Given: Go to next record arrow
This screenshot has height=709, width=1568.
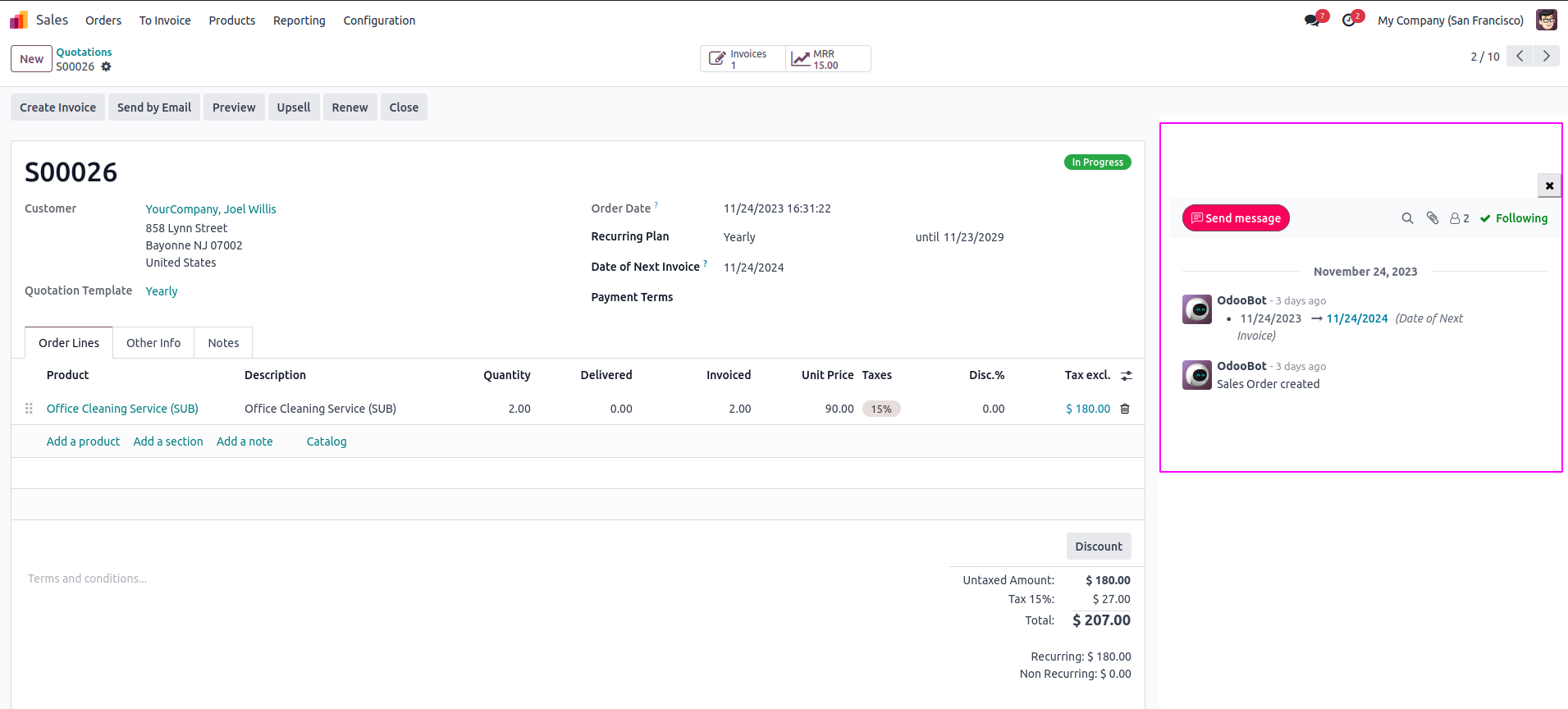Looking at the screenshot, I should [1547, 56].
